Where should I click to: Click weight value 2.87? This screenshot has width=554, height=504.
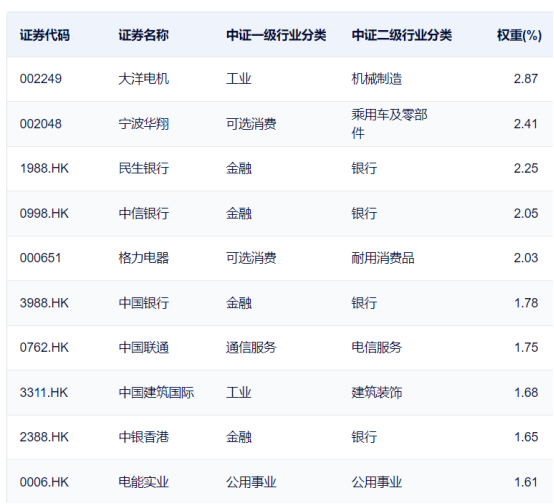point(526,79)
